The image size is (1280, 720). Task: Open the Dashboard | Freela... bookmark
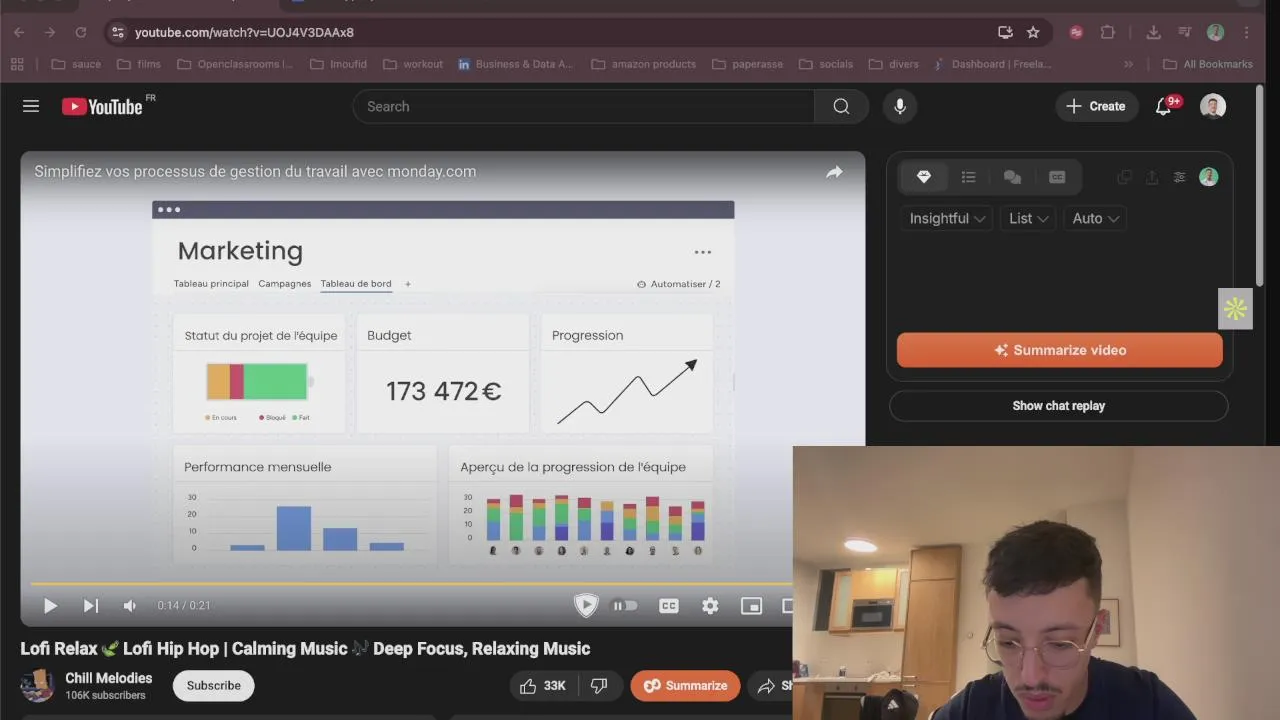(x=992, y=64)
